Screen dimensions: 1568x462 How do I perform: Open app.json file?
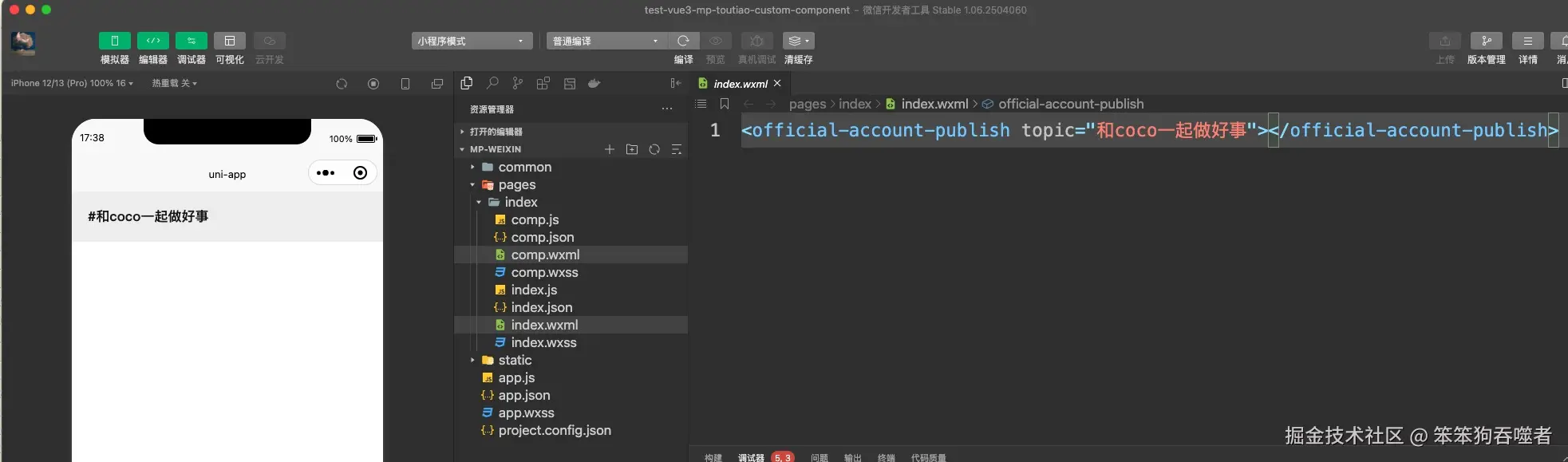(571, 395)
